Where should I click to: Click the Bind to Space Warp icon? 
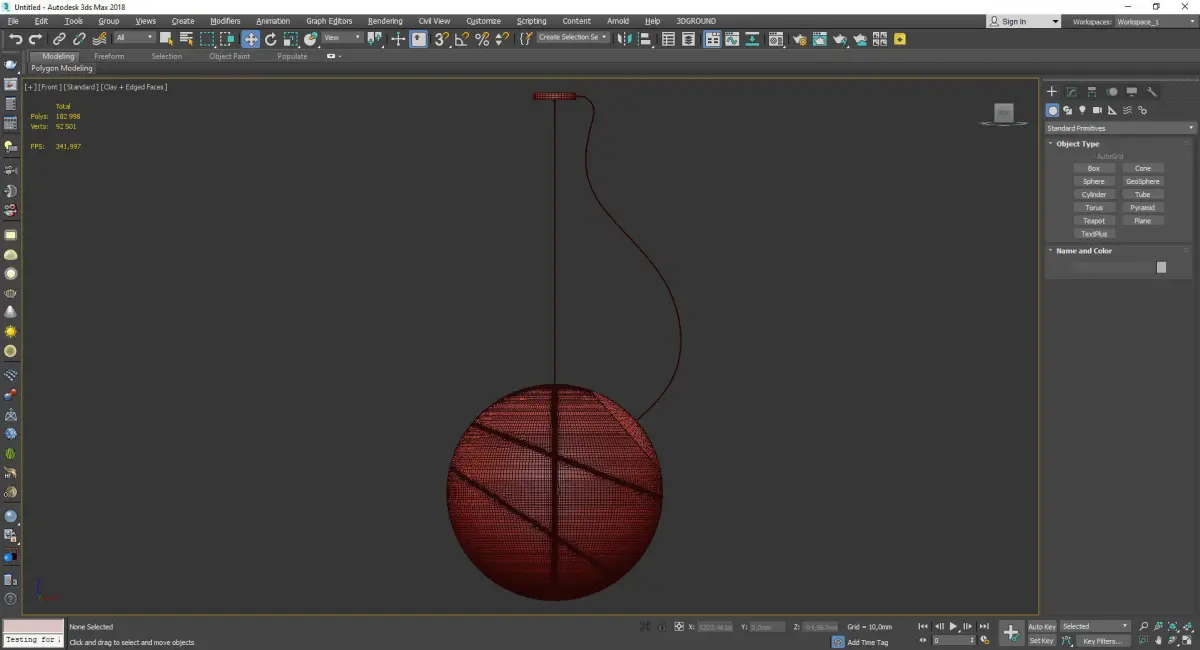100,39
